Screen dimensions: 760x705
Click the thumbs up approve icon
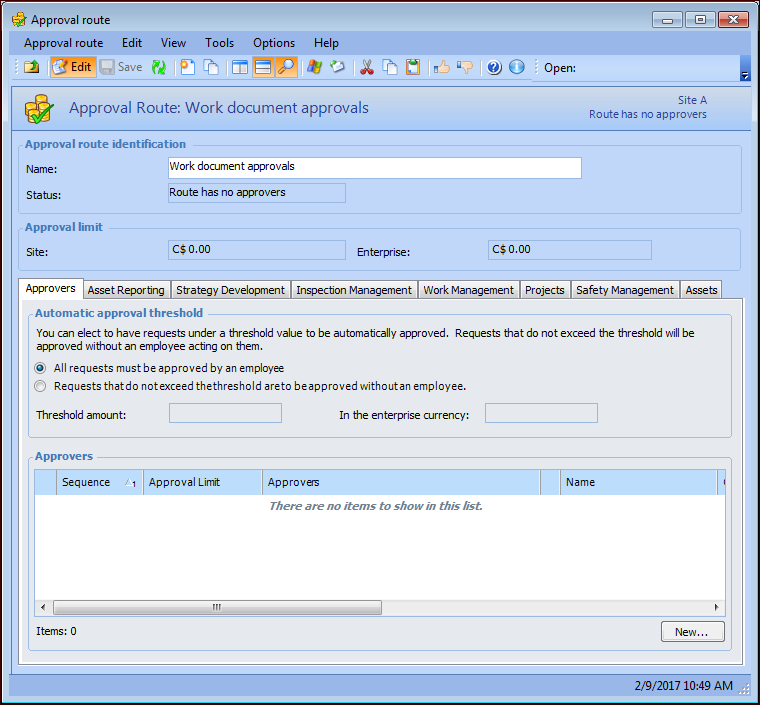[441, 67]
